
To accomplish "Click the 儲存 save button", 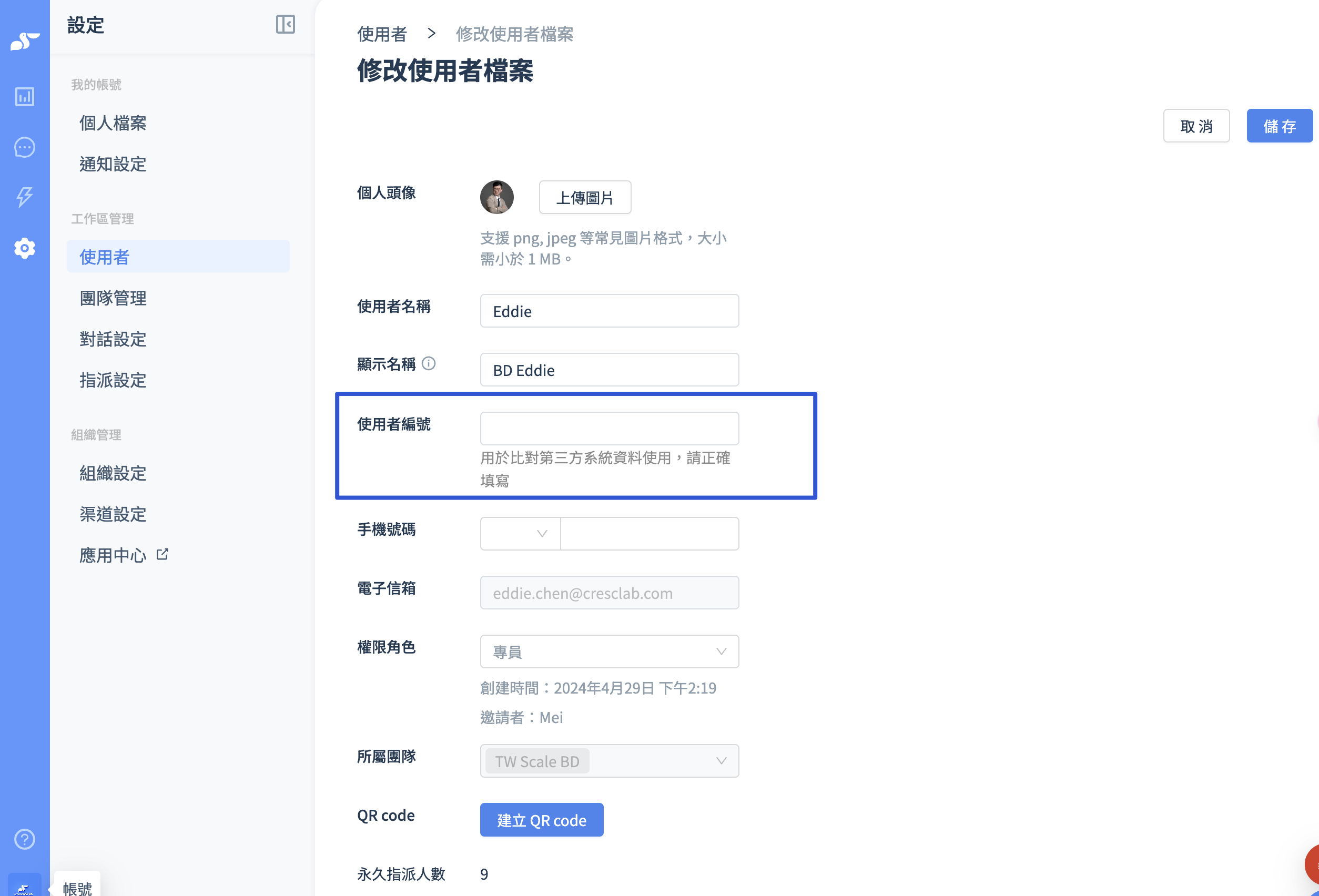I will click(x=1279, y=126).
